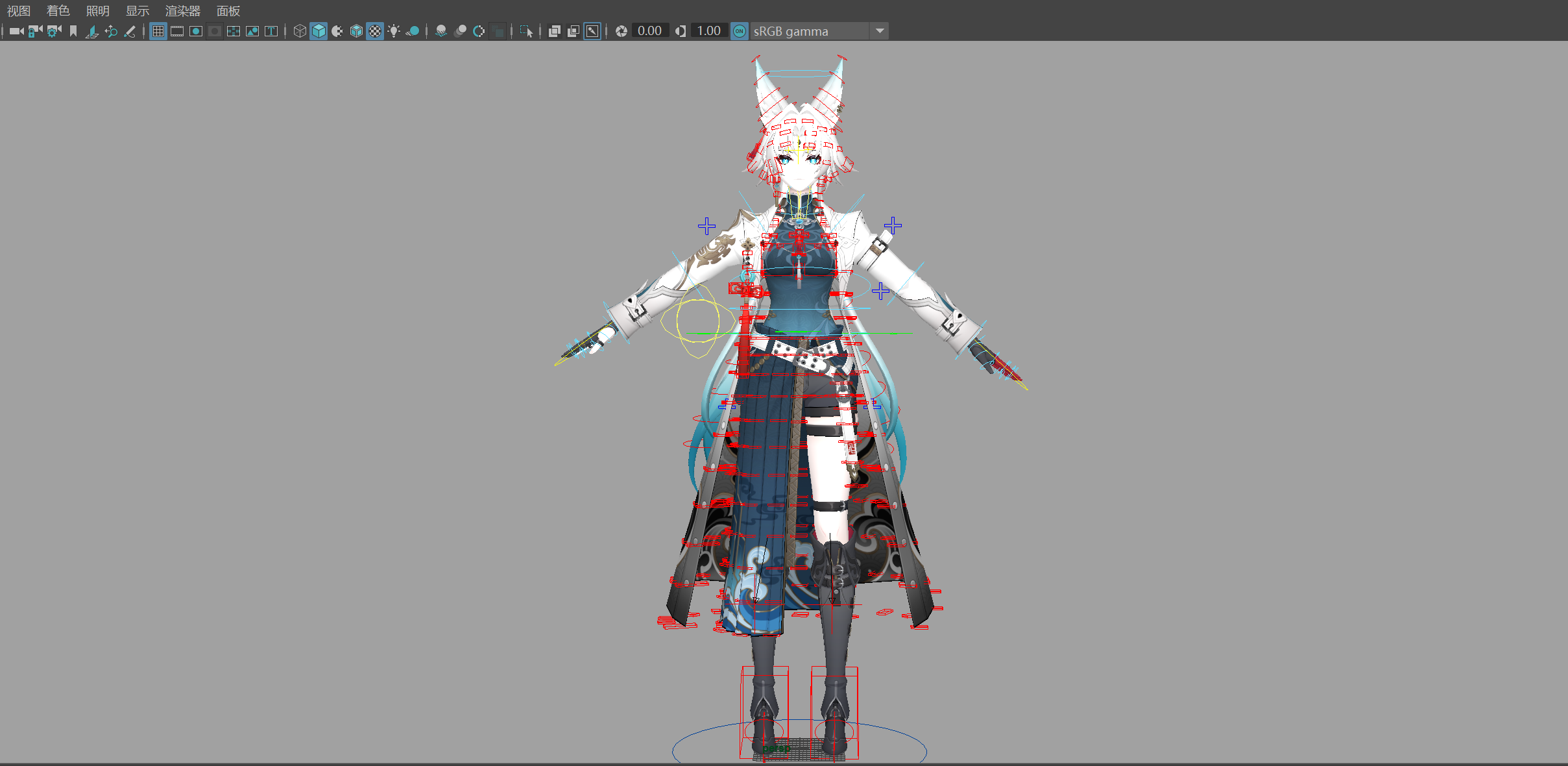The image size is (1568, 766).
Task: Click the Bookmarks icon
Action: click(73, 31)
